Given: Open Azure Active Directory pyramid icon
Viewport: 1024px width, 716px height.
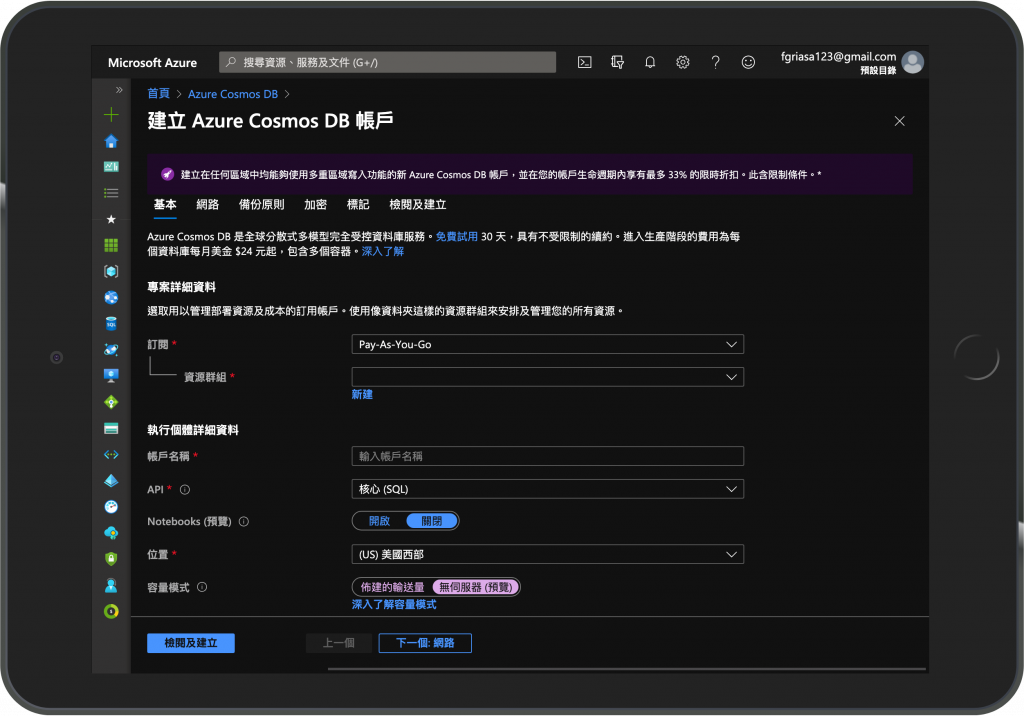Looking at the screenshot, I should [111, 481].
